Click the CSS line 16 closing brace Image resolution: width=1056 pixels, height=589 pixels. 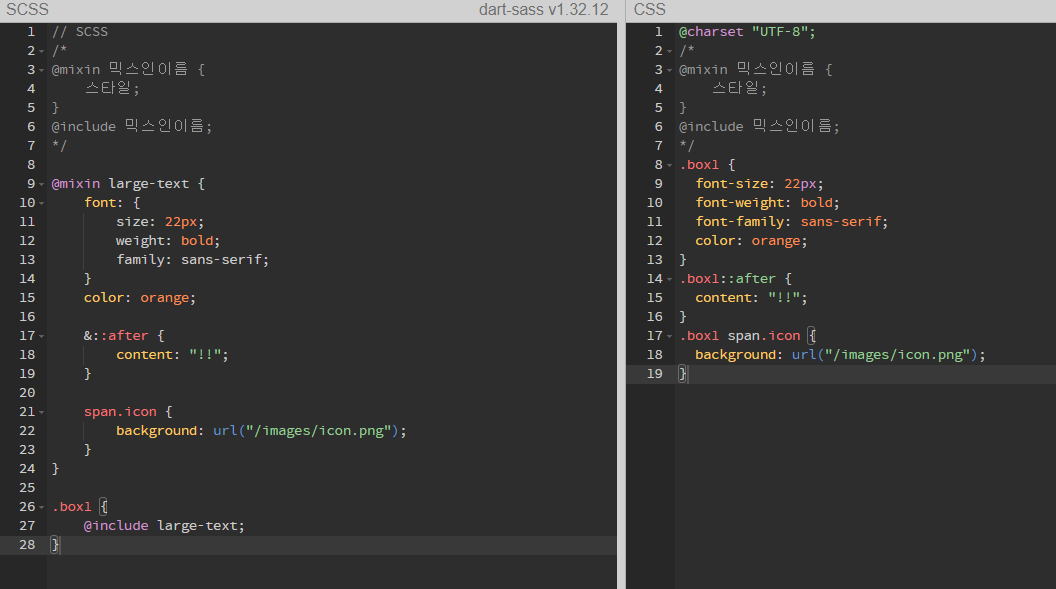coord(683,317)
